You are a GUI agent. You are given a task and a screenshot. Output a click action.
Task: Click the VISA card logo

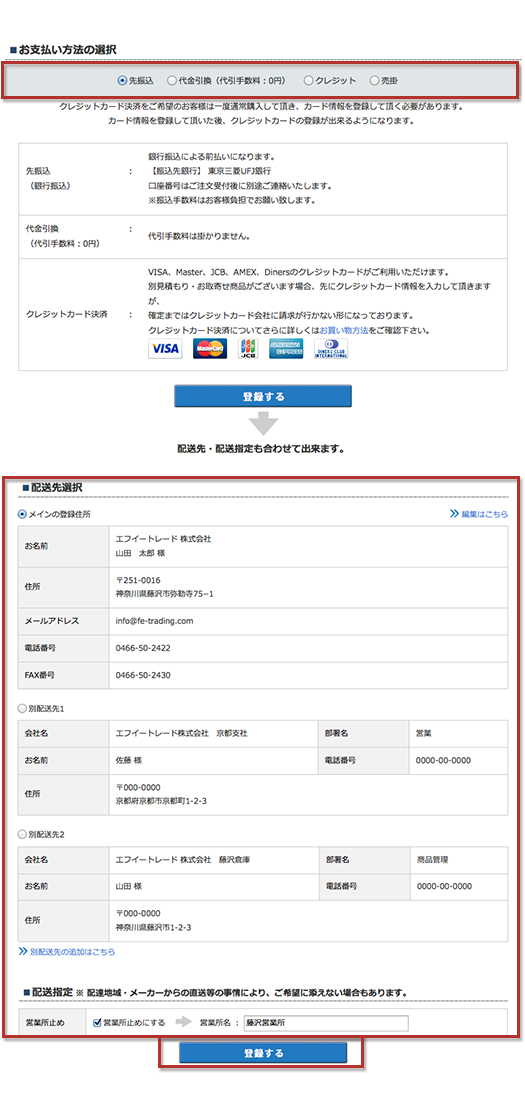pyautogui.click(x=165, y=349)
